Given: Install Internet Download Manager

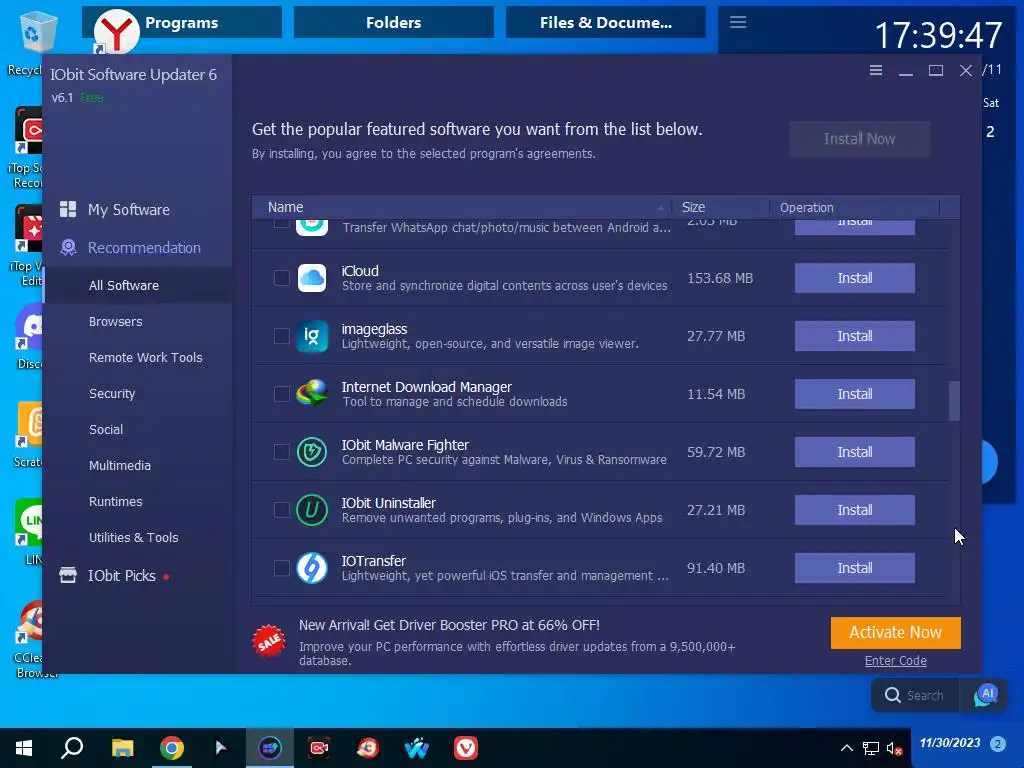Looking at the screenshot, I should (x=854, y=394).
